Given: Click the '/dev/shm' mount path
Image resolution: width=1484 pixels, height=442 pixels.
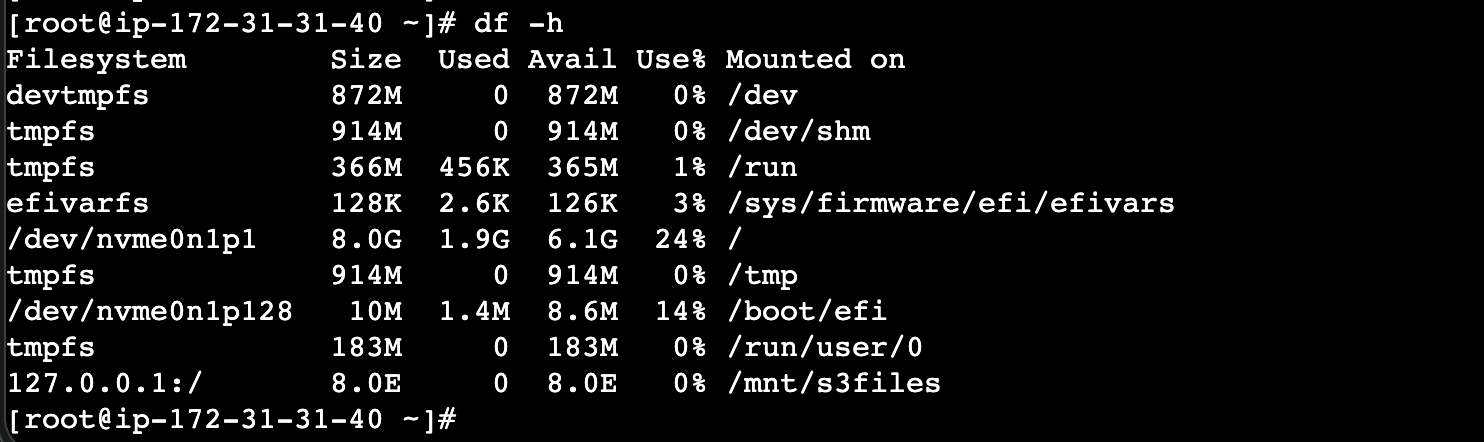Looking at the screenshot, I should (x=798, y=132).
